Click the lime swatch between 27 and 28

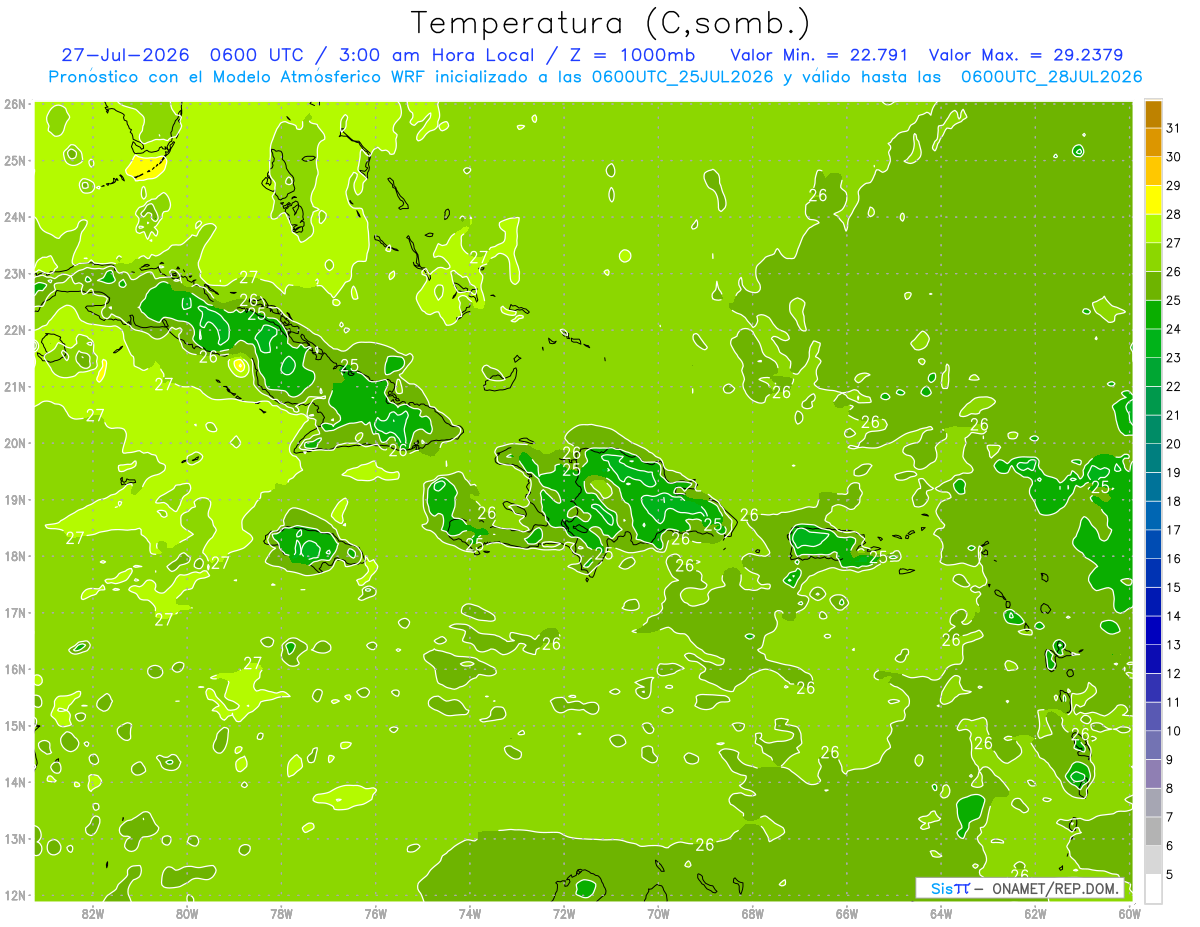pyautogui.click(x=1153, y=229)
